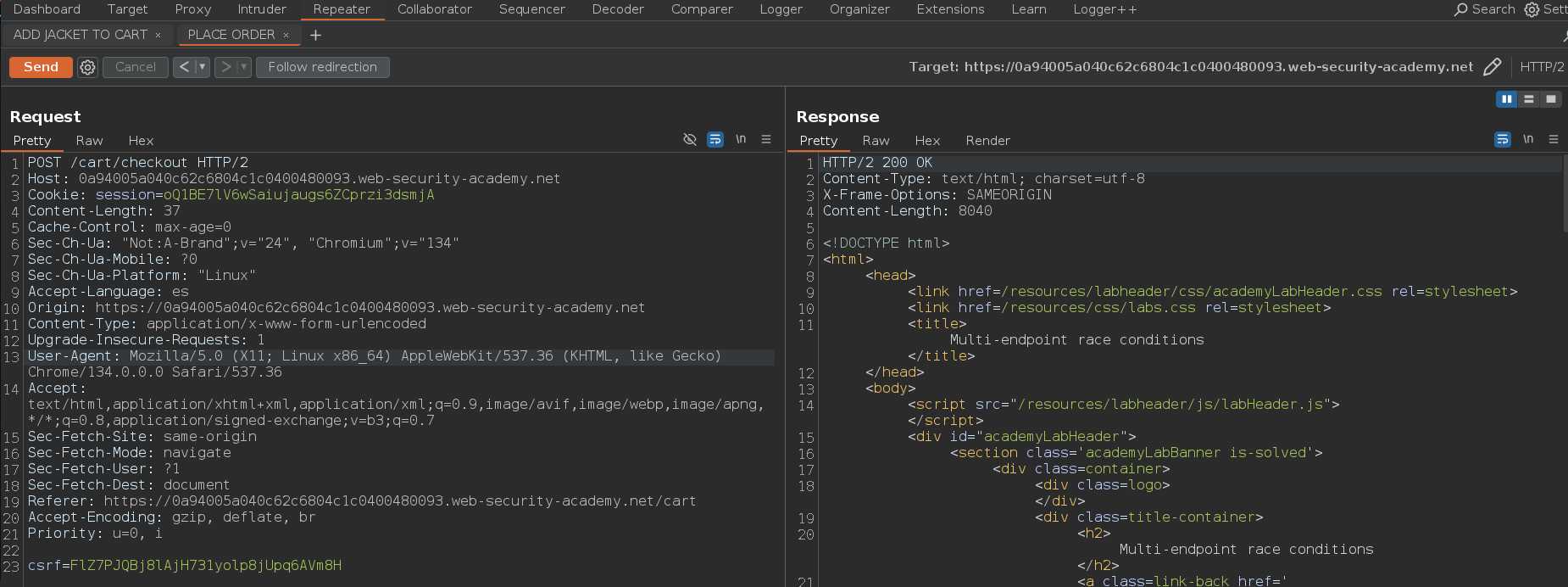1568x587 pixels.
Task: Click the Response panel vertical scrollbar
Action: (1565, 193)
